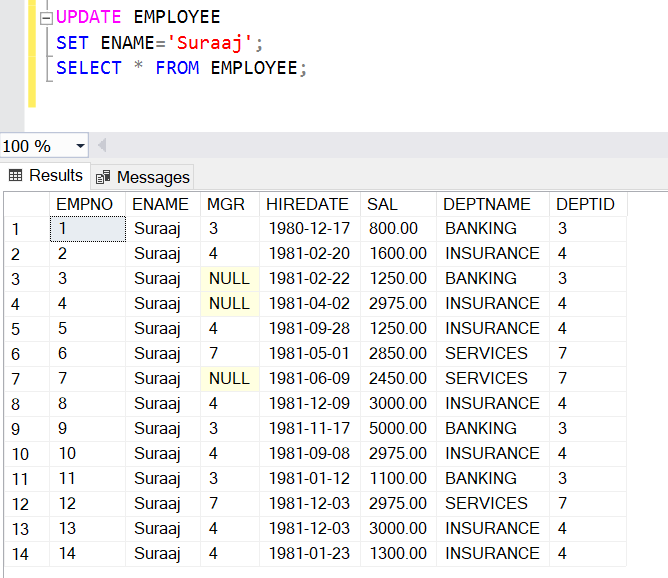
Task: Click the Messages tab icon
Action: point(103,177)
